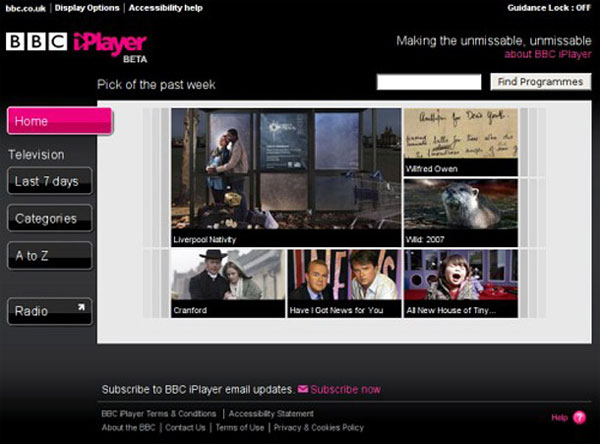Follow the Subscribe now link

click(345, 389)
